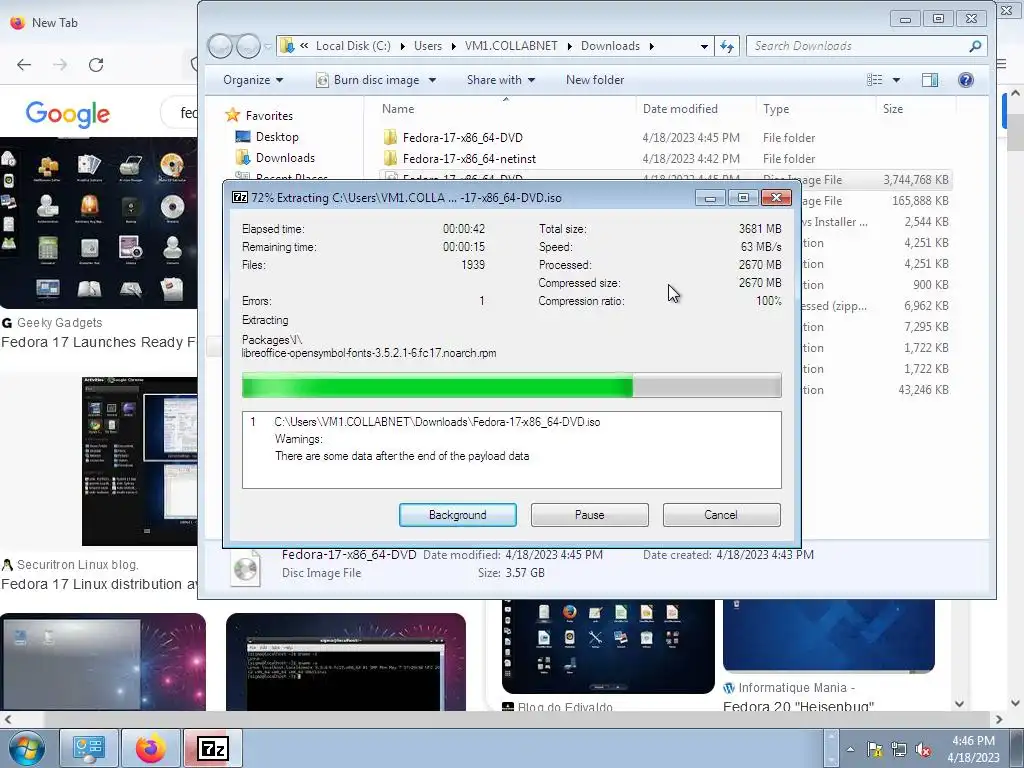Show hidden system tray icons
The width and height of the screenshot is (1024, 768).
[x=850, y=750]
